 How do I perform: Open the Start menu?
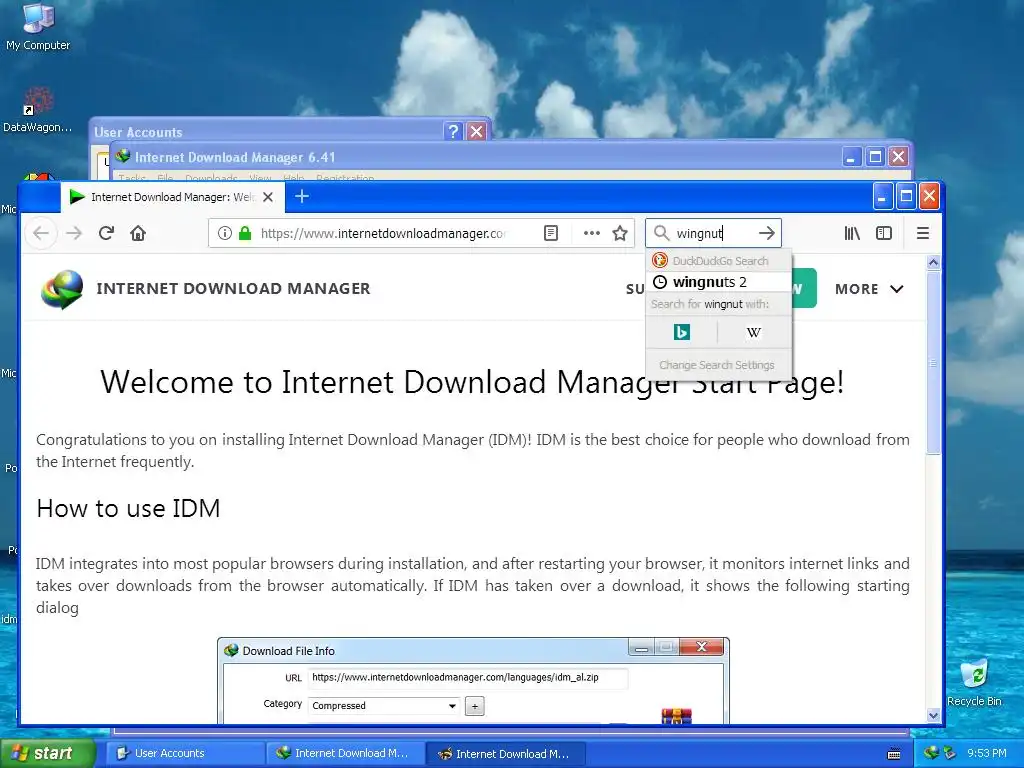point(47,754)
